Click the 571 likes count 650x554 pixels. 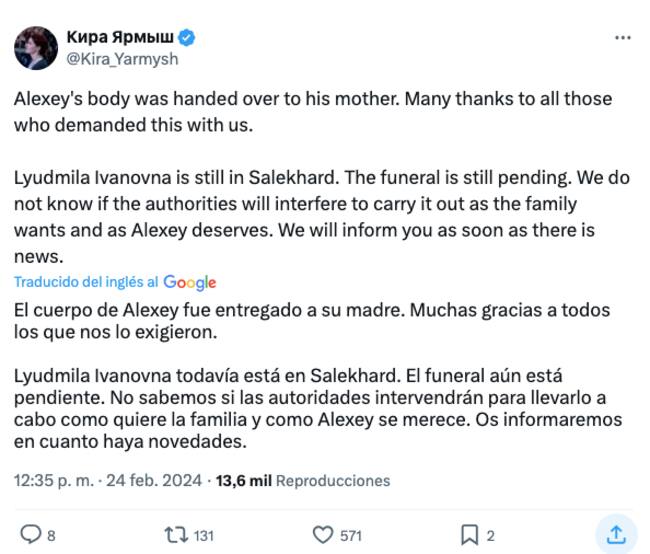click(350, 536)
